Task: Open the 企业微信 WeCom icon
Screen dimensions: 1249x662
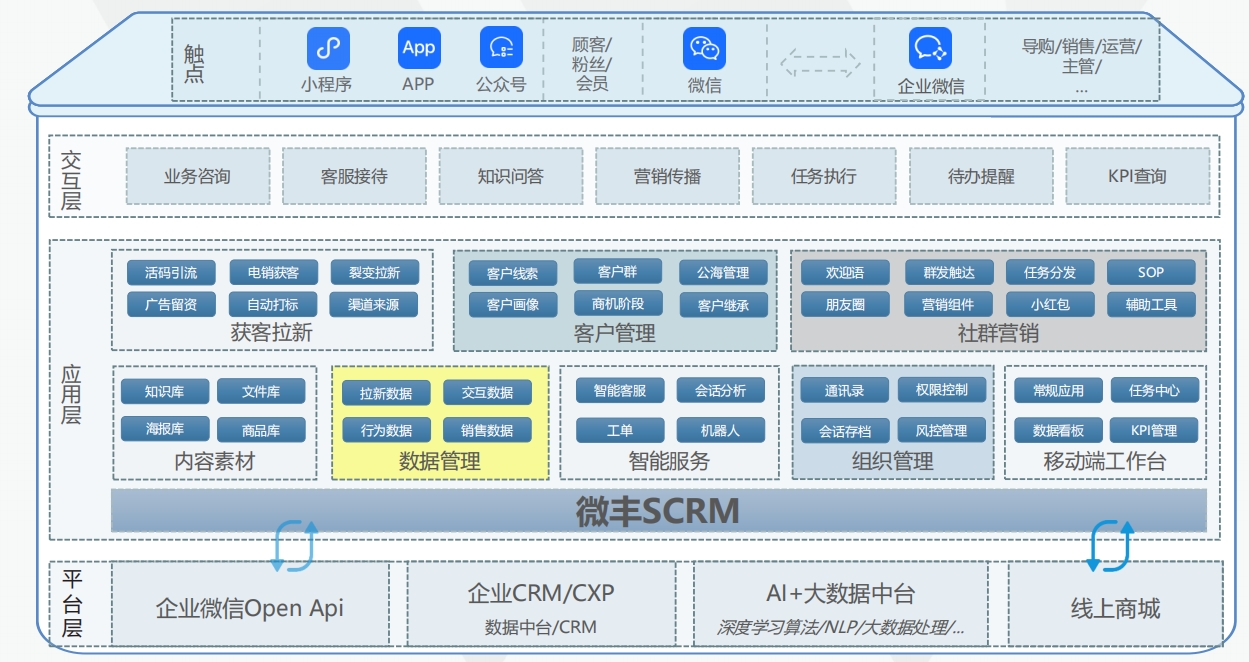Action: click(930, 48)
